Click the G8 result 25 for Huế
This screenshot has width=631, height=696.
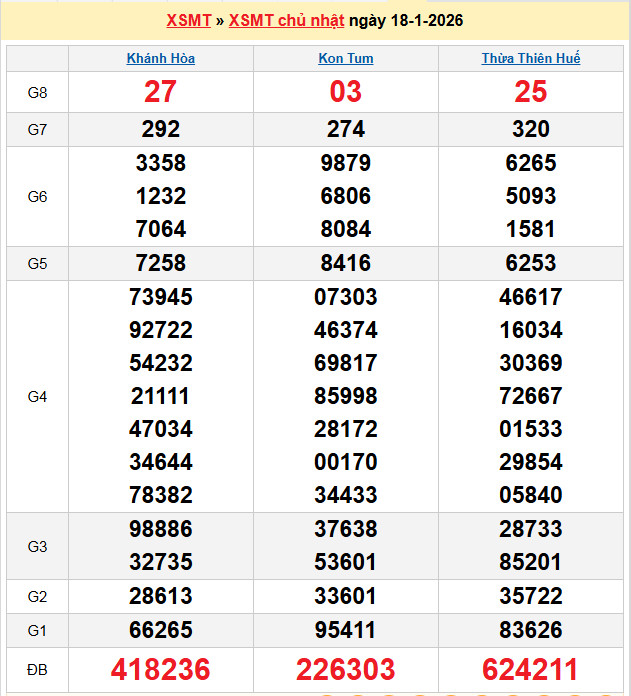[530, 92]
